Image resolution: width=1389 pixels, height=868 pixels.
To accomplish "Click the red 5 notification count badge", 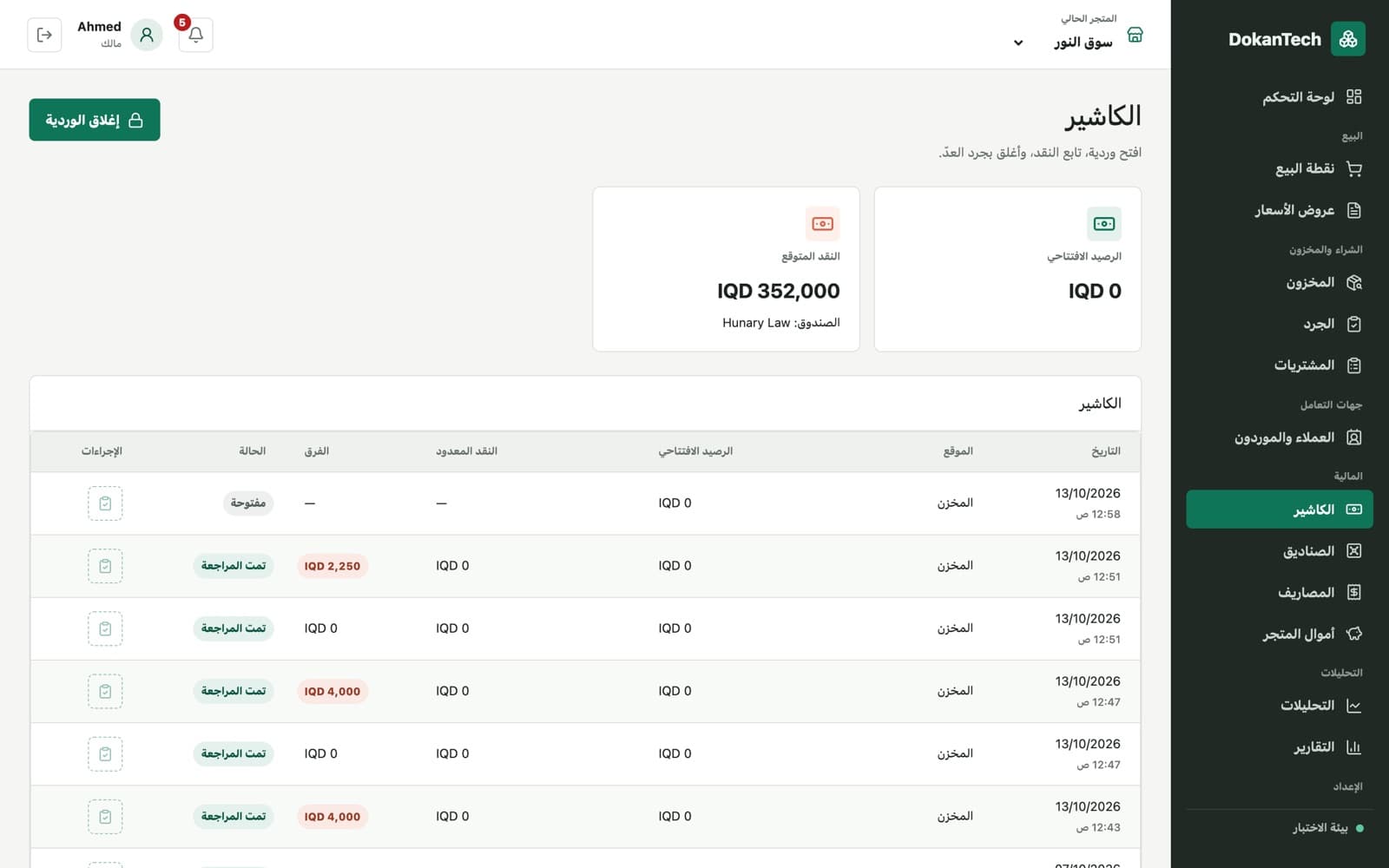I will click(x=182, y=23).
